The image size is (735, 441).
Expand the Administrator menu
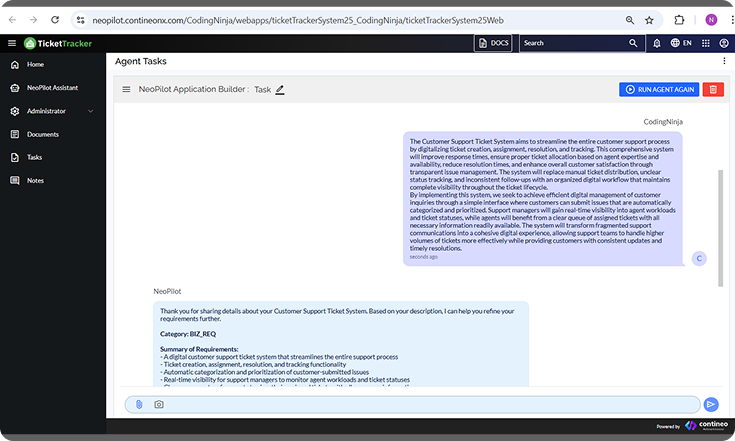tap(53, 111)
